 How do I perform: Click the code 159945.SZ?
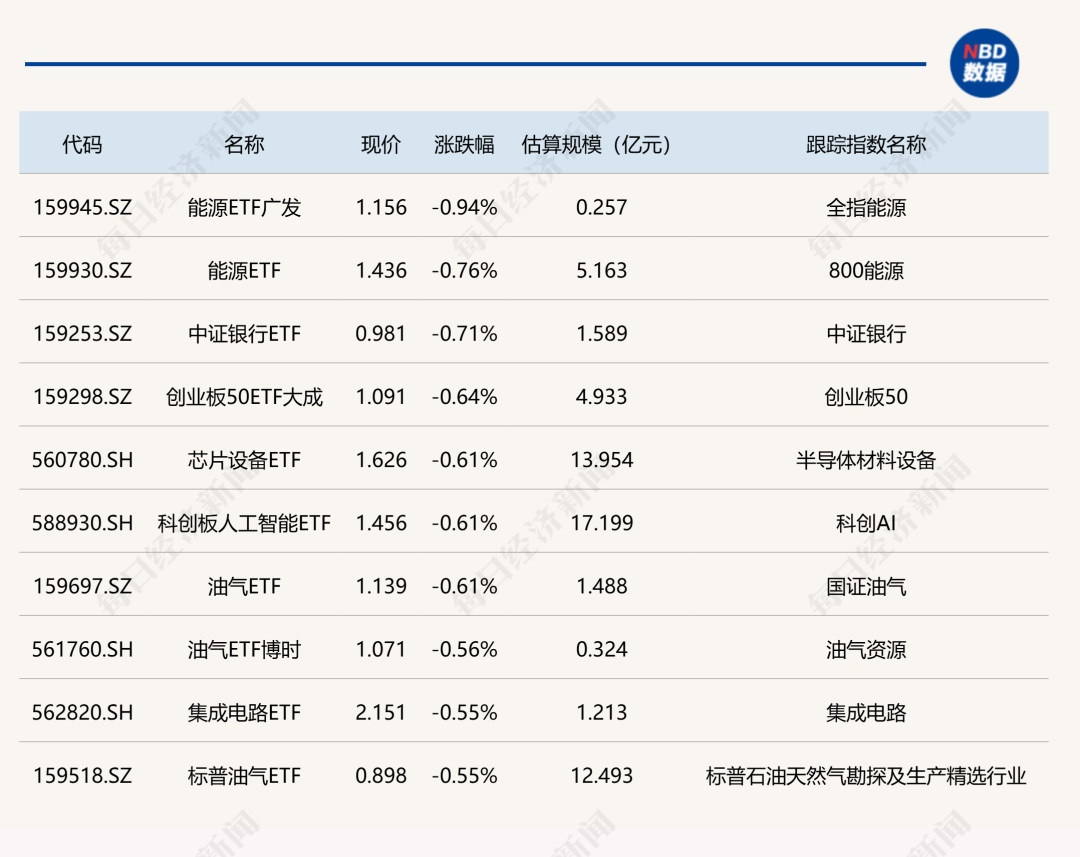[82, 207]
